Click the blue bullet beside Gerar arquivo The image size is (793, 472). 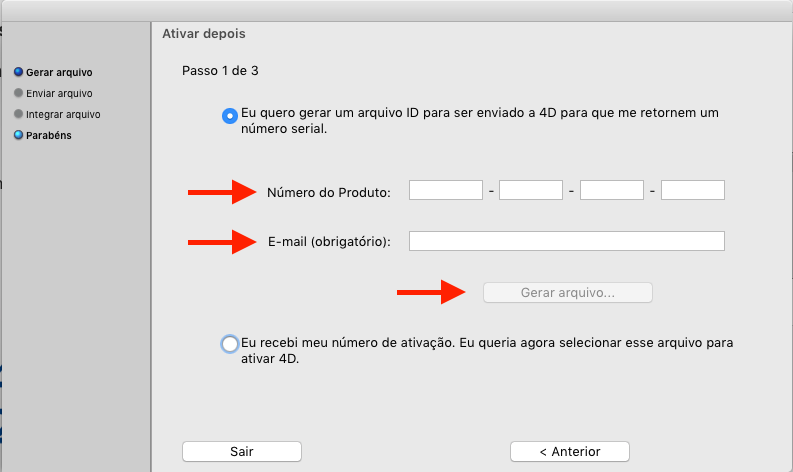pos(18,72)
